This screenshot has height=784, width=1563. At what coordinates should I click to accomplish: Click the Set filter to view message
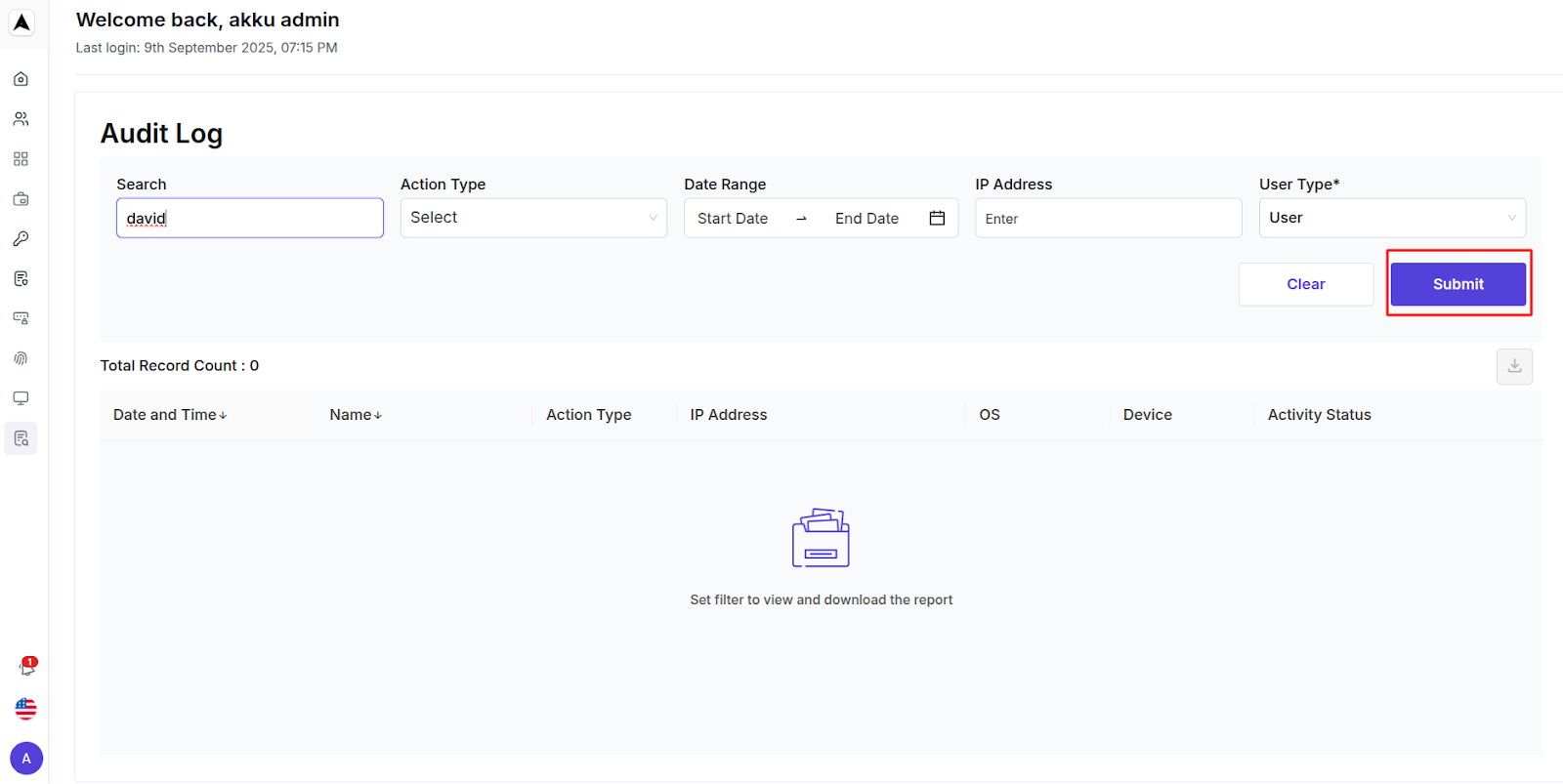[x=822, y=599]
